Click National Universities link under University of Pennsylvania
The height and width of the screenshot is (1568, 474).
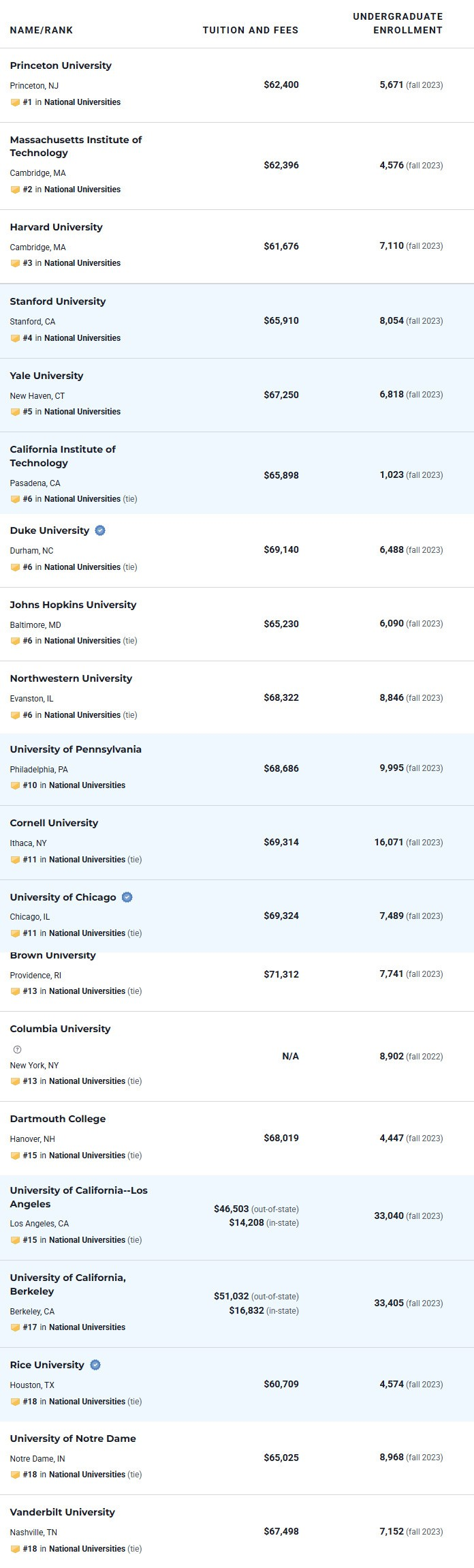pyautogui.click(x=87, y=785)
